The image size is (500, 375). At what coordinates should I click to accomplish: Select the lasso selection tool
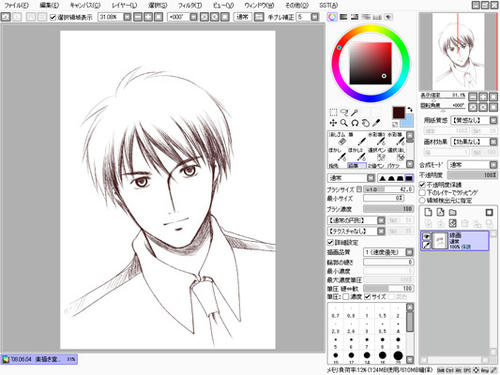point(344,112)
